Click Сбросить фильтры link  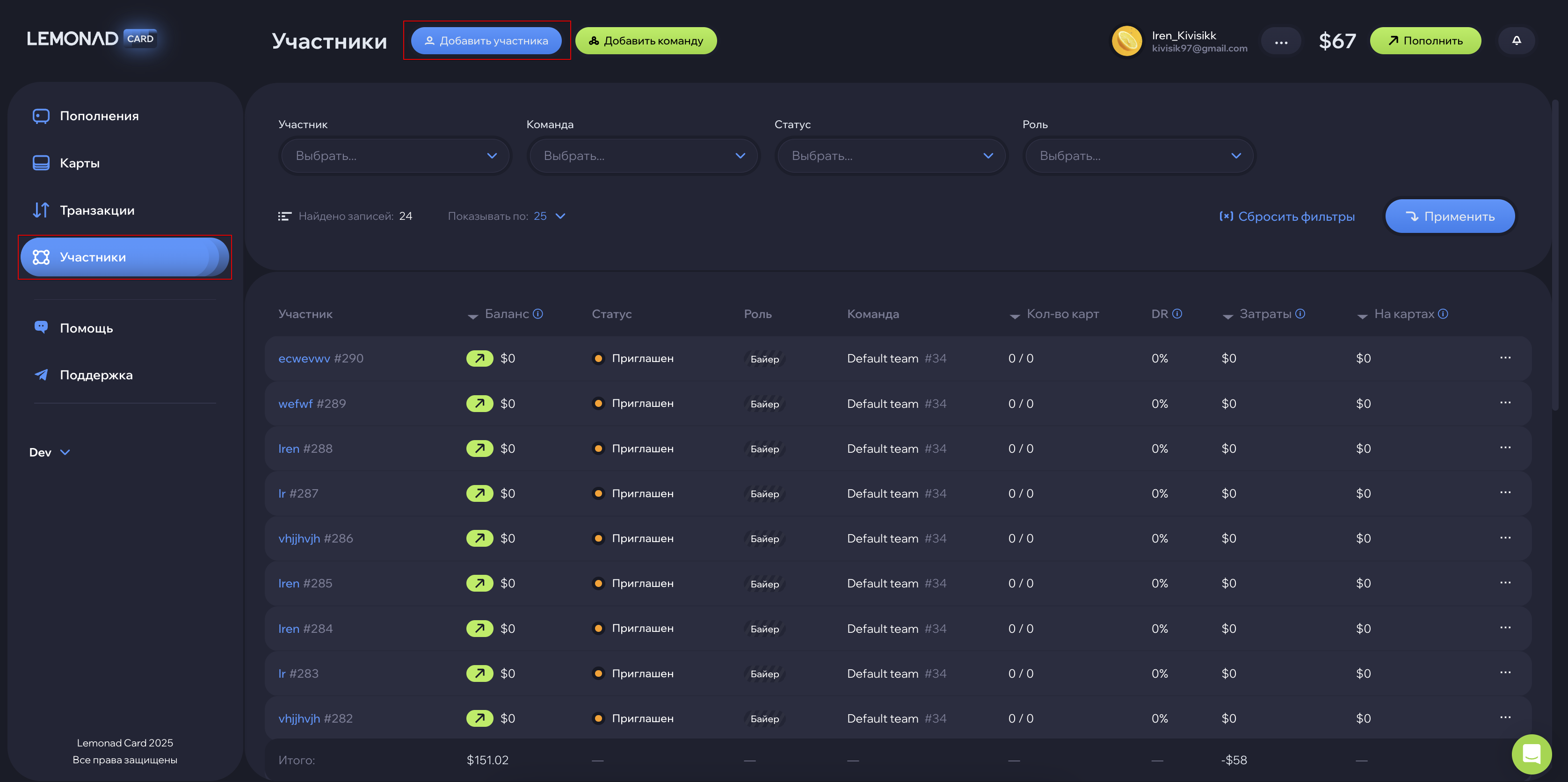pos(1287,217)
